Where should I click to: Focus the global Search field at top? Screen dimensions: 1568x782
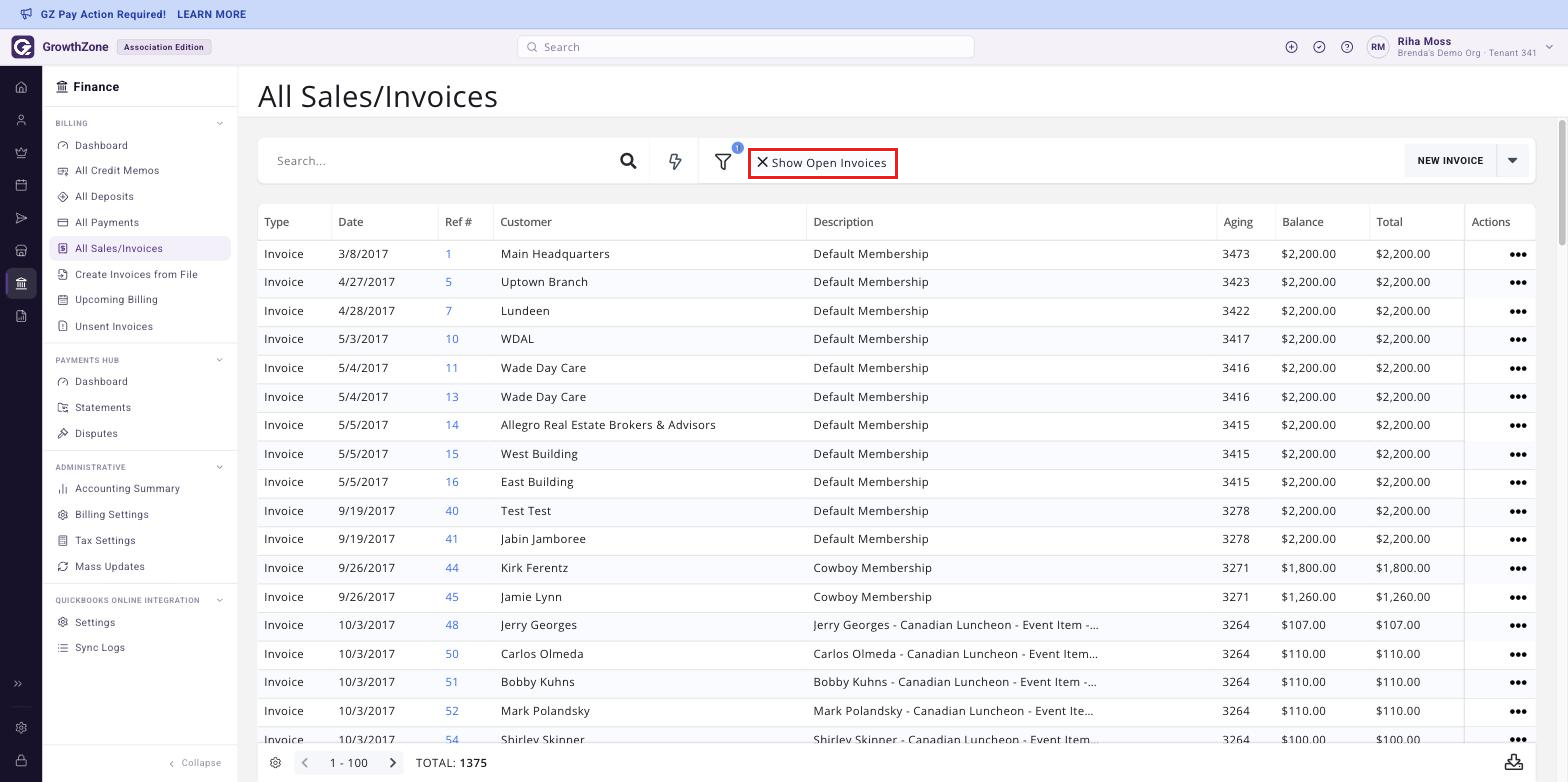pyautogui.click(x=746, y=47)
